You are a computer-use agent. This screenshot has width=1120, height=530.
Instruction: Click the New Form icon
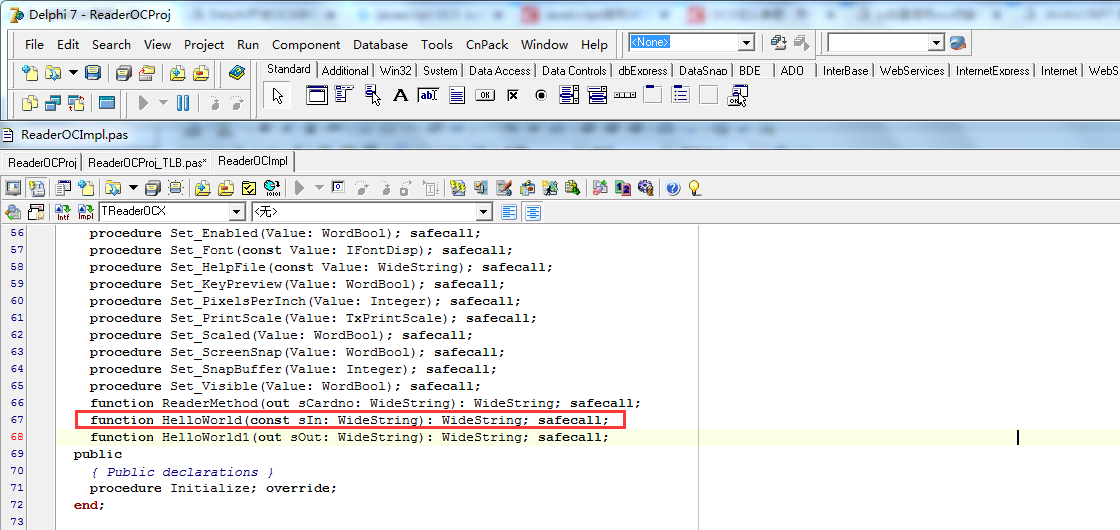click(x=107, y=104)
